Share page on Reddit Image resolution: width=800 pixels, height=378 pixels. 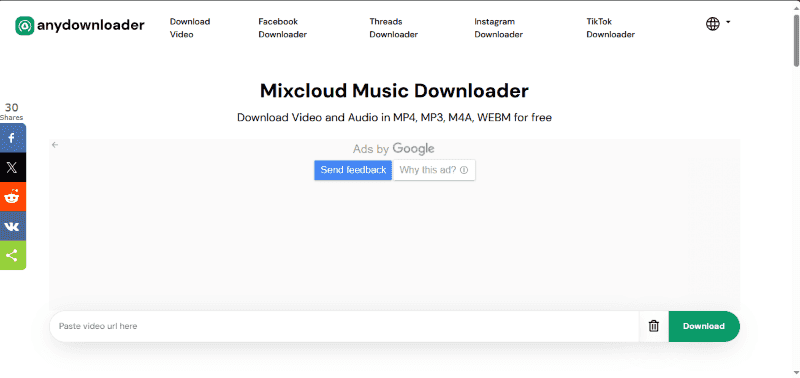pyautogui.click(x=12, y=197)
